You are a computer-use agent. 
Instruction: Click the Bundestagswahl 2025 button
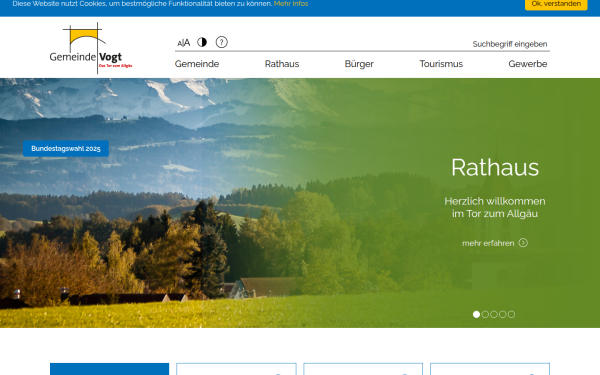pos(66,148)
